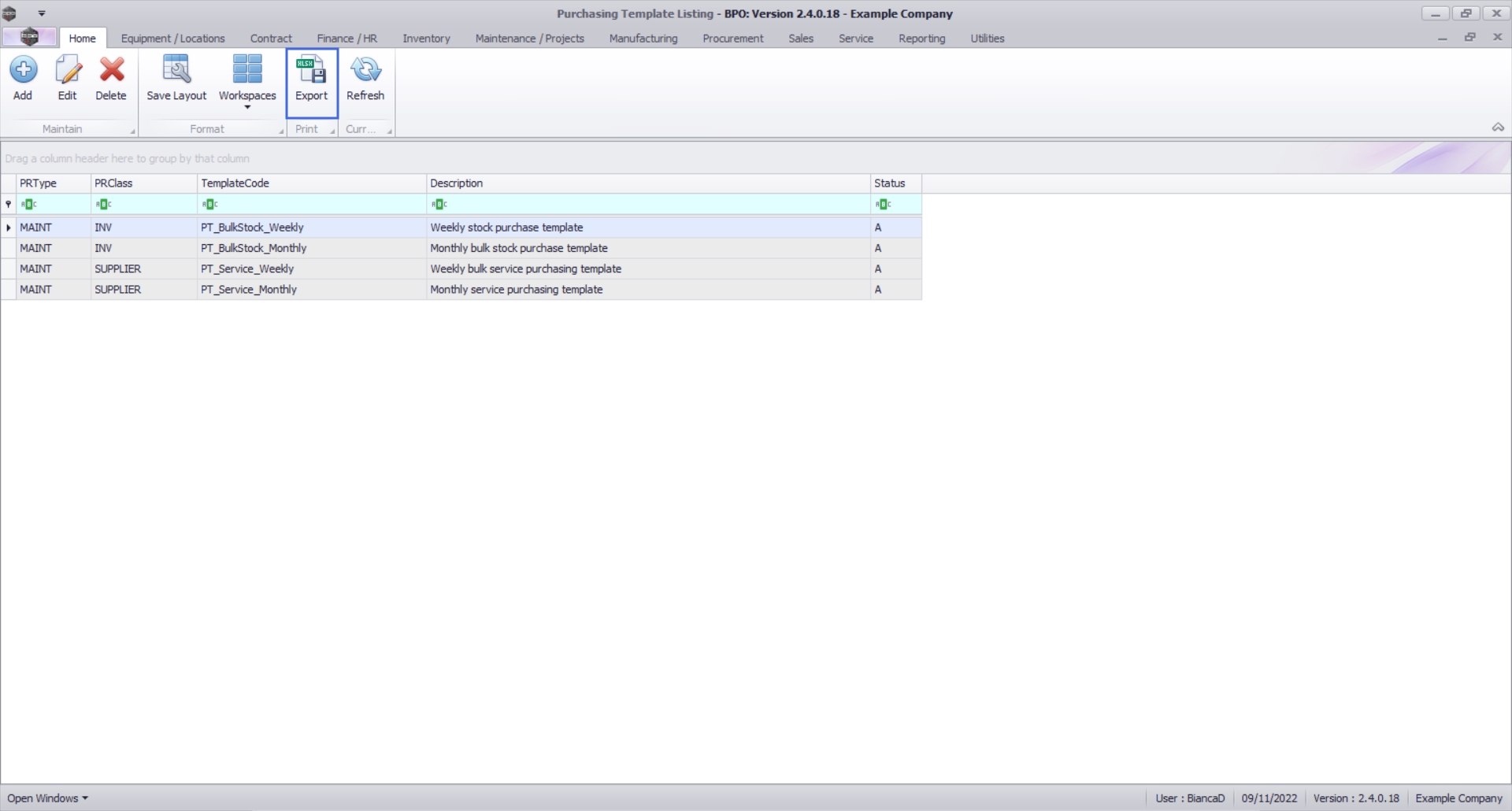Click the User : BiancaD status entry
Image resolution: width=1512 pixels, height=811 pixels.
1190,798
